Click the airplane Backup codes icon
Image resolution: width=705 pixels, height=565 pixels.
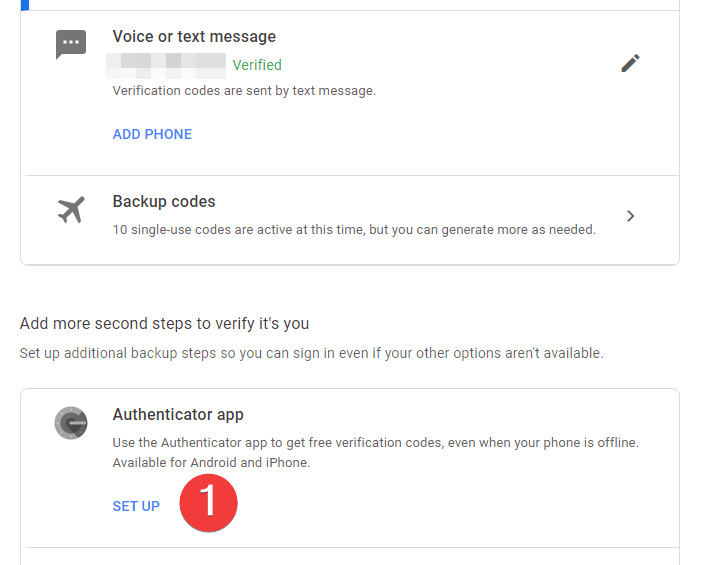(x=71, y=209)
